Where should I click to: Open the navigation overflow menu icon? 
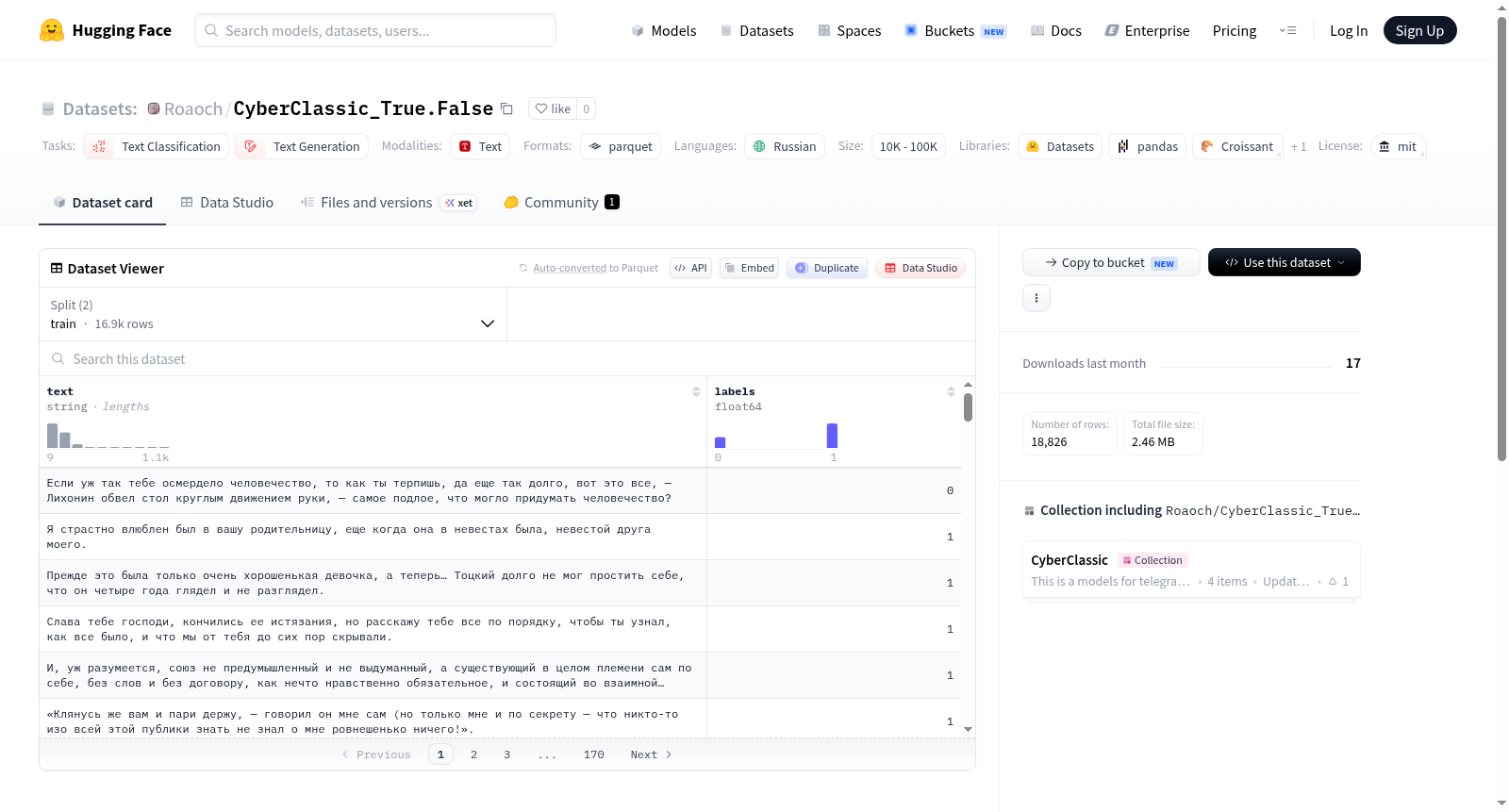click(1287, 30)
